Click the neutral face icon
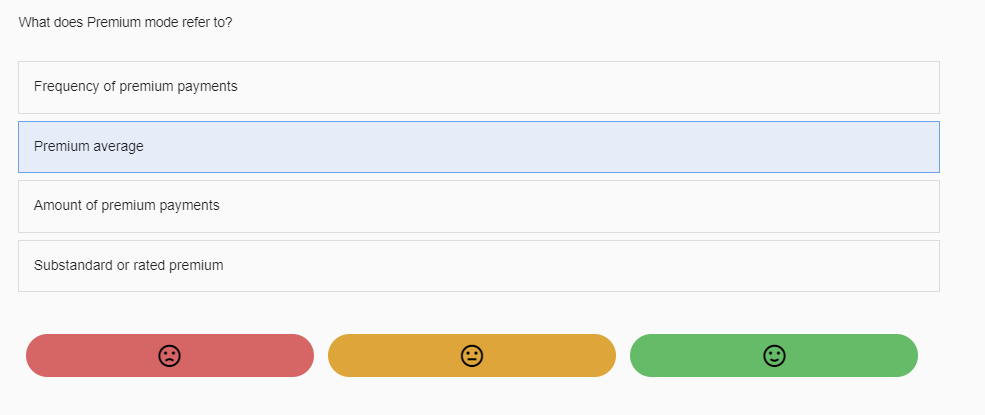The image size is (985, 415). coord(472,356)
